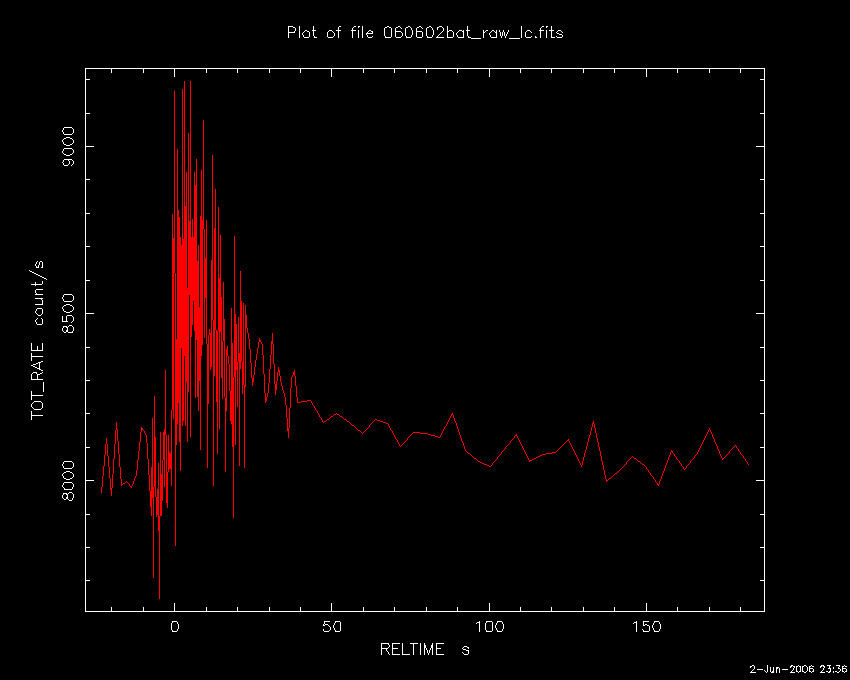The width and height of the screenshot is (850, 680).
Task: Select the x-axis tick label 100
Action: pyautogui.click(x=489, y=627)
